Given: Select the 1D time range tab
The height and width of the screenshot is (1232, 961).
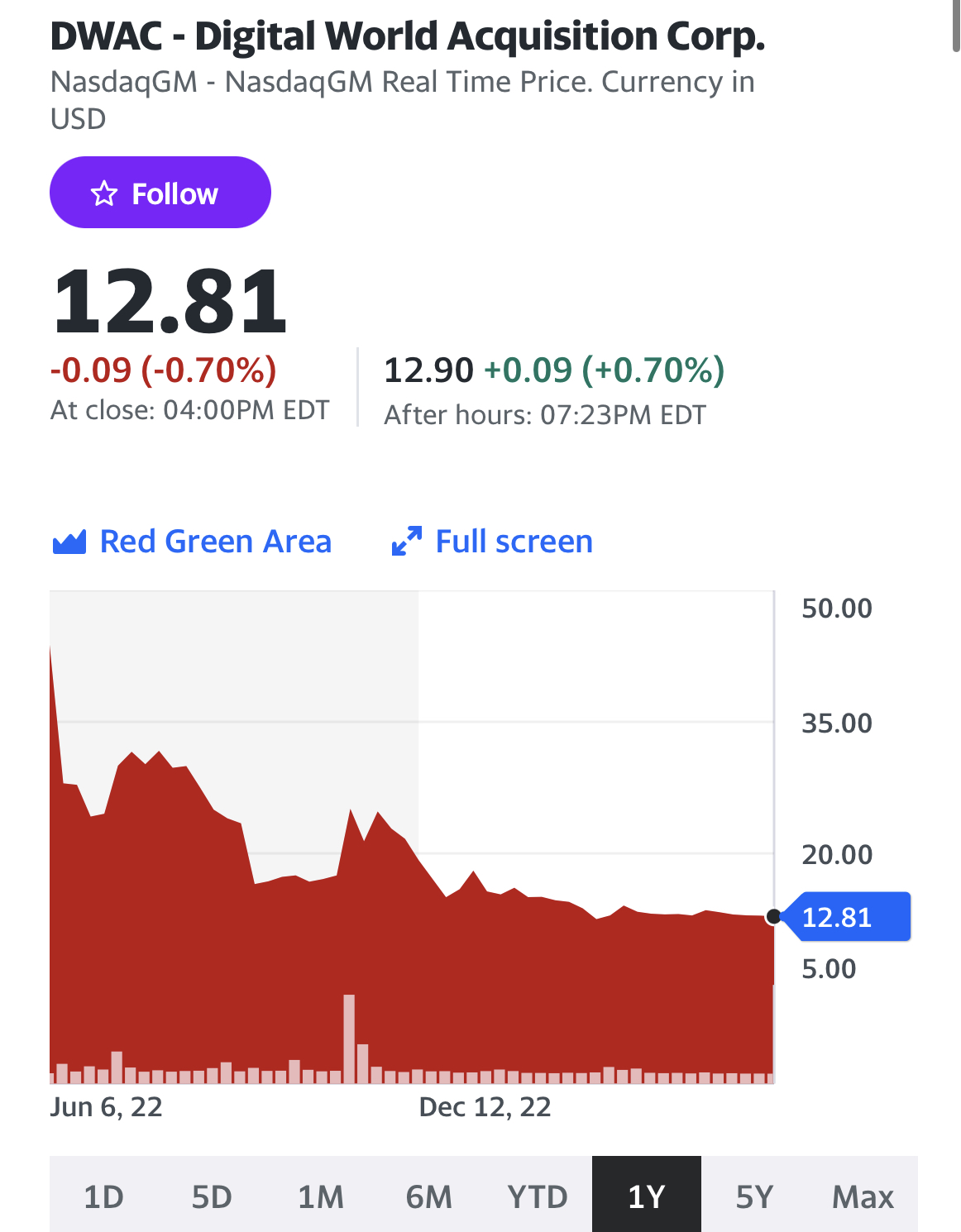Looking at the screenshot, I should [103, 1196].
